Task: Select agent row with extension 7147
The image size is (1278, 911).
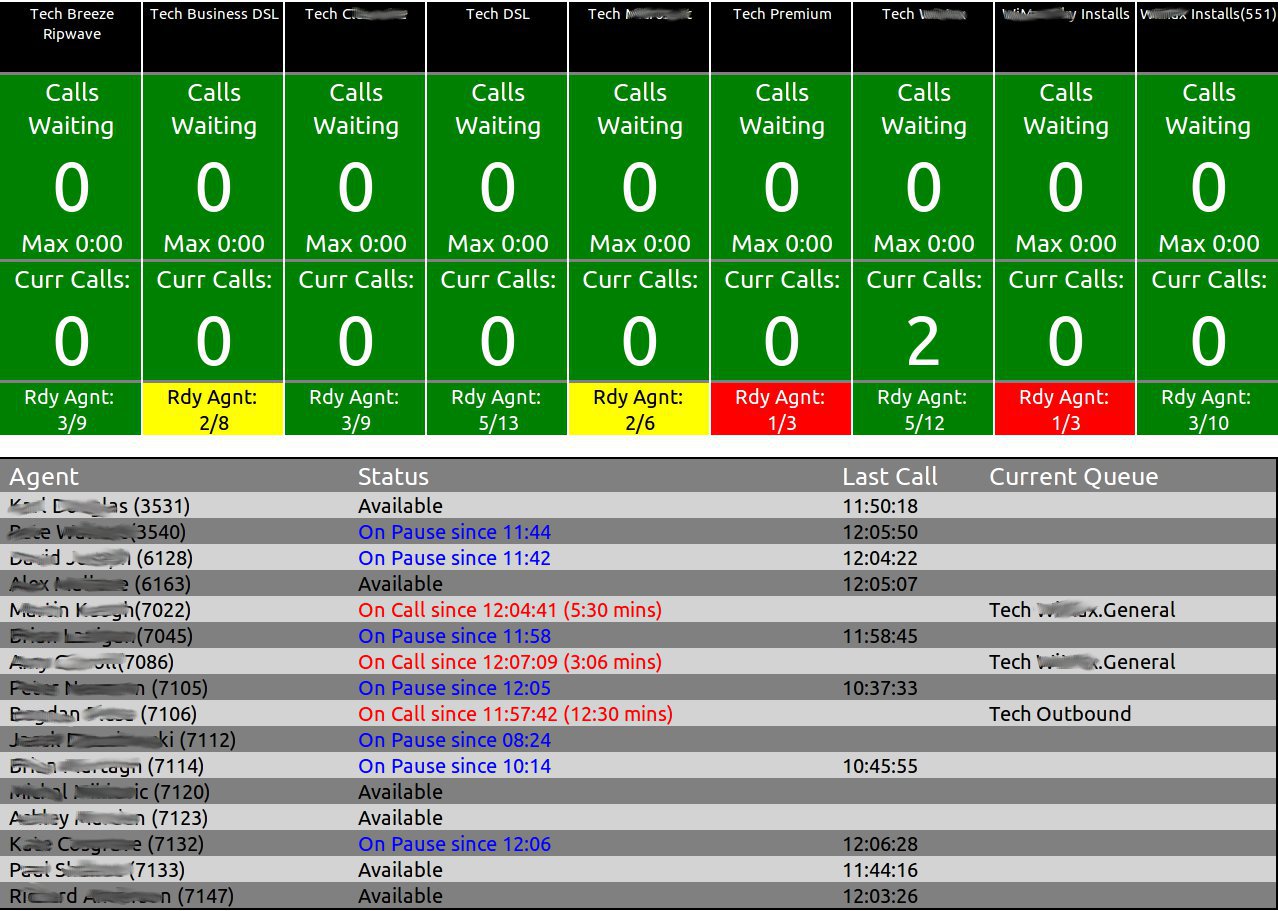Action: (640, 896)
